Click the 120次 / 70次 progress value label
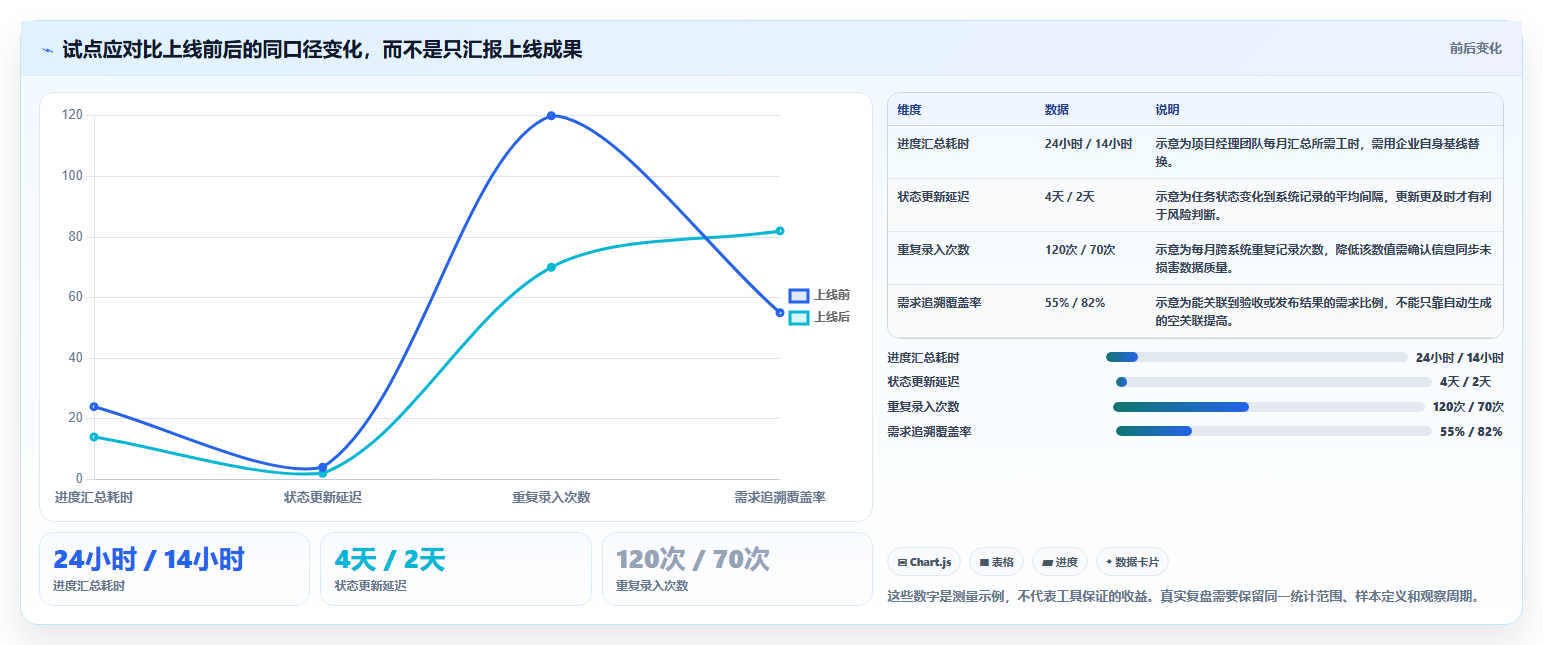 [x=1468, y=407]
